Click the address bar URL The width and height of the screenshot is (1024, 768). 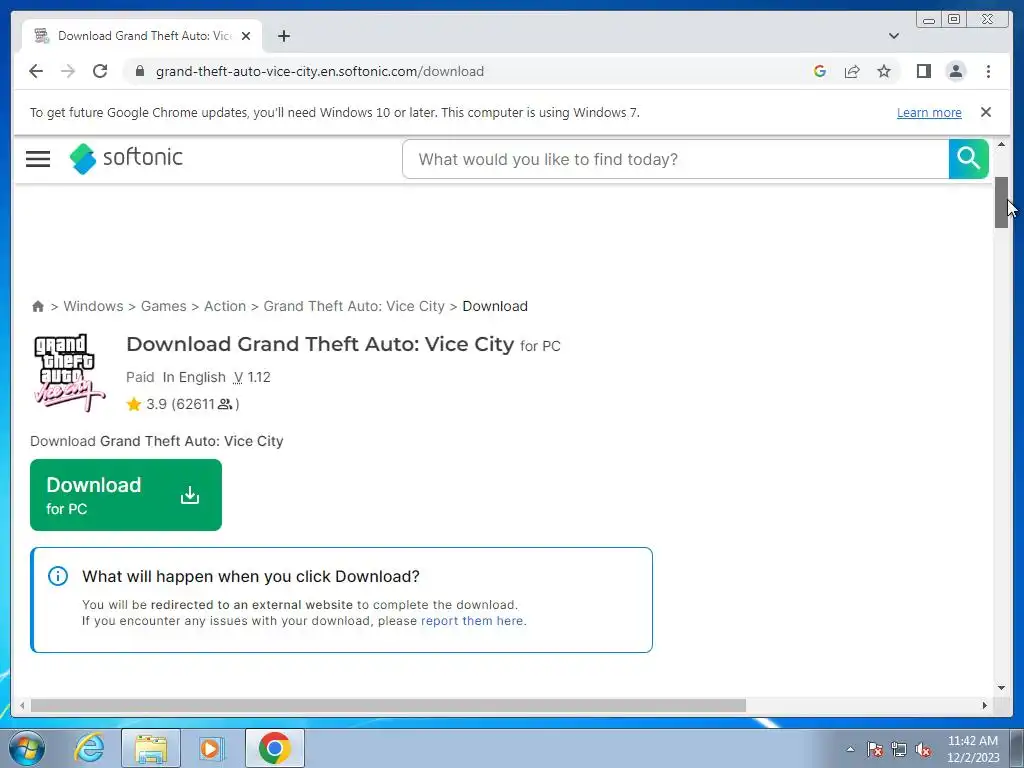pos(320,71)
